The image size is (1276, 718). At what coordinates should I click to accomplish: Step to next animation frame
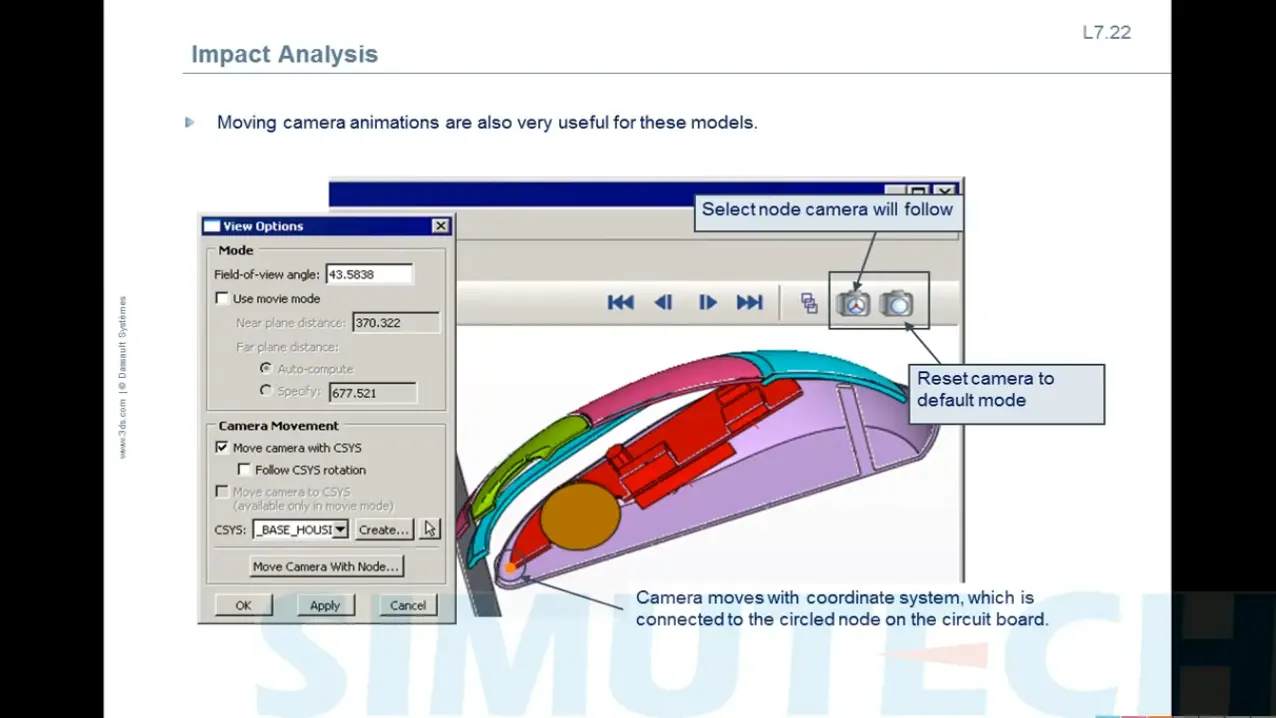click(x=707, y=302)
